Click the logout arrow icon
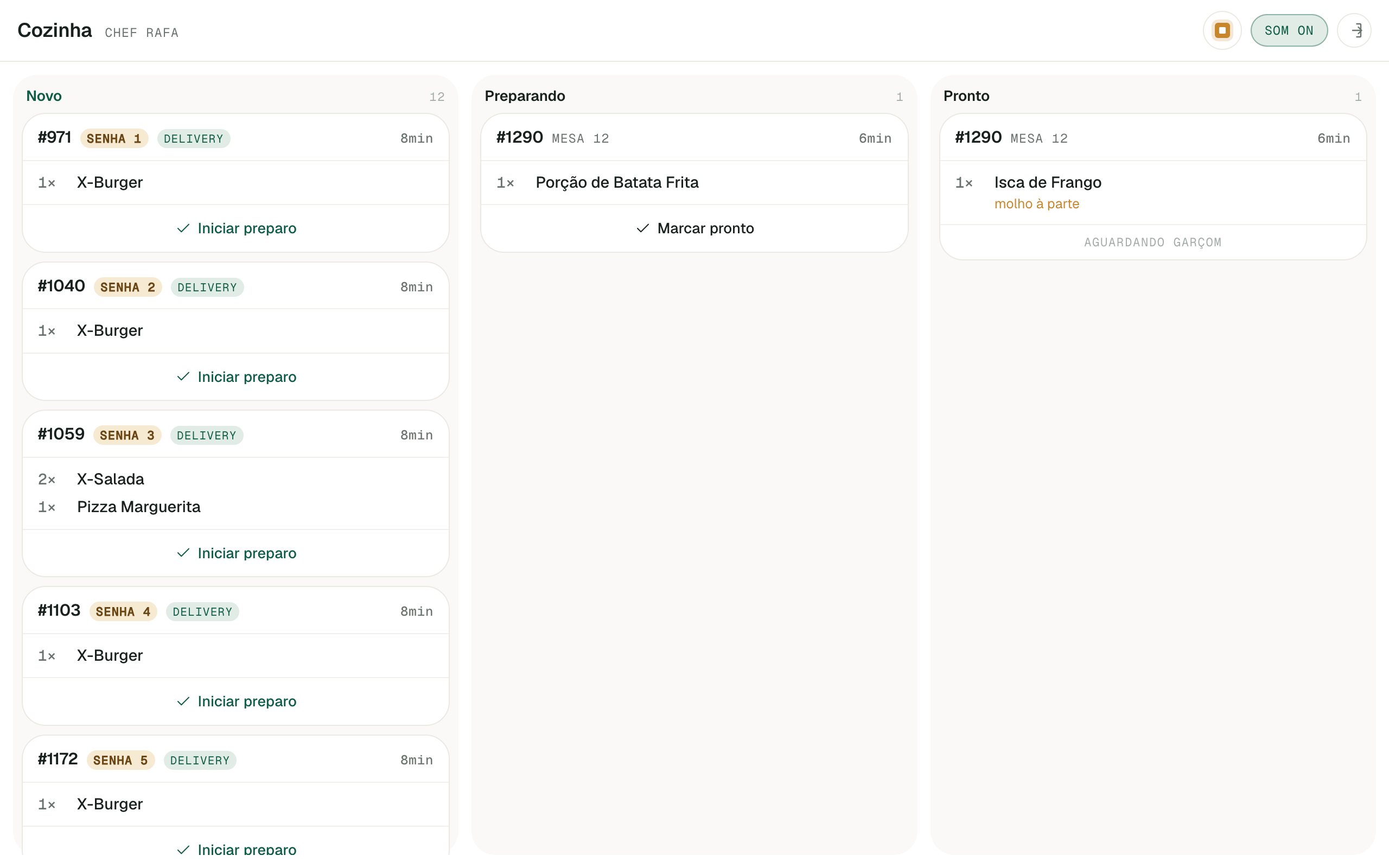 coord(1354,30)
